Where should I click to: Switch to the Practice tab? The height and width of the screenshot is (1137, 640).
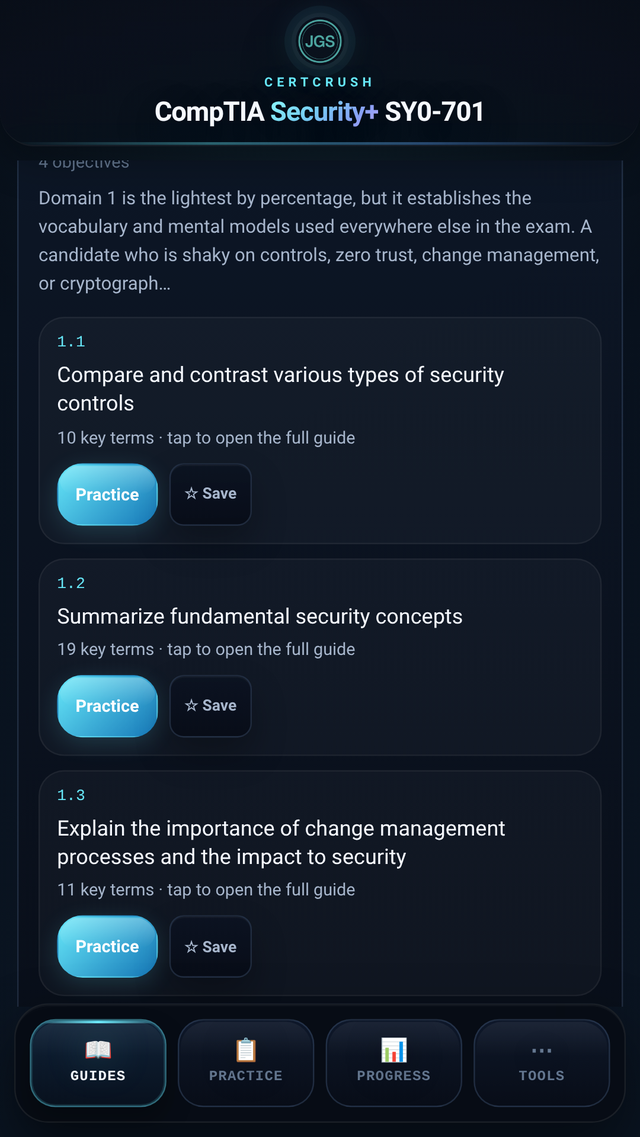(245, 1062)
